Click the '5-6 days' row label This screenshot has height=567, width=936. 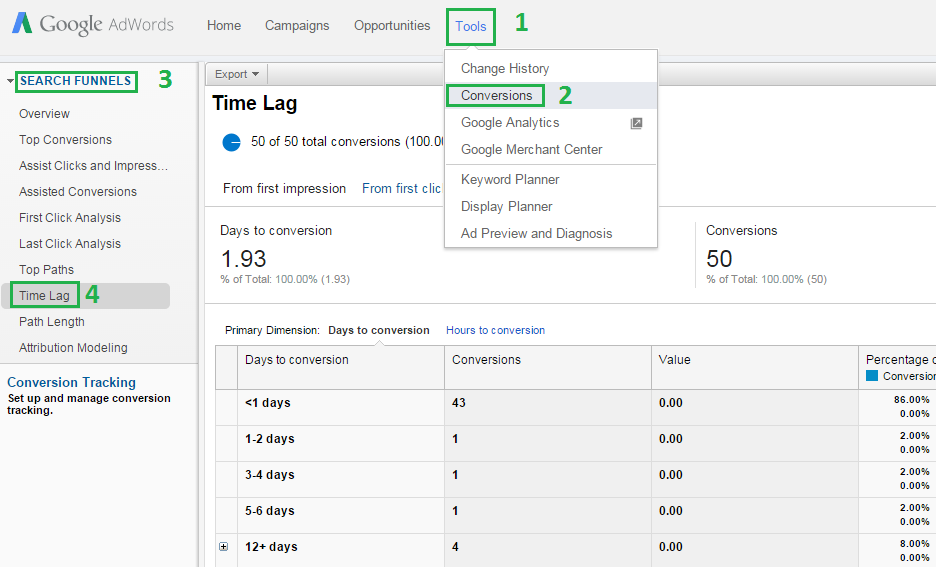tap(269, 511)
